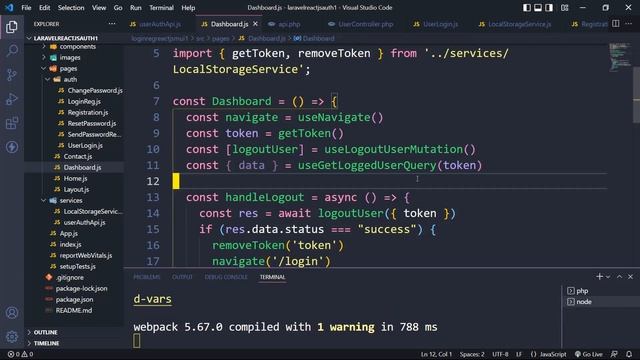Open the Thunder Client lightning icon

click(12, 147)
